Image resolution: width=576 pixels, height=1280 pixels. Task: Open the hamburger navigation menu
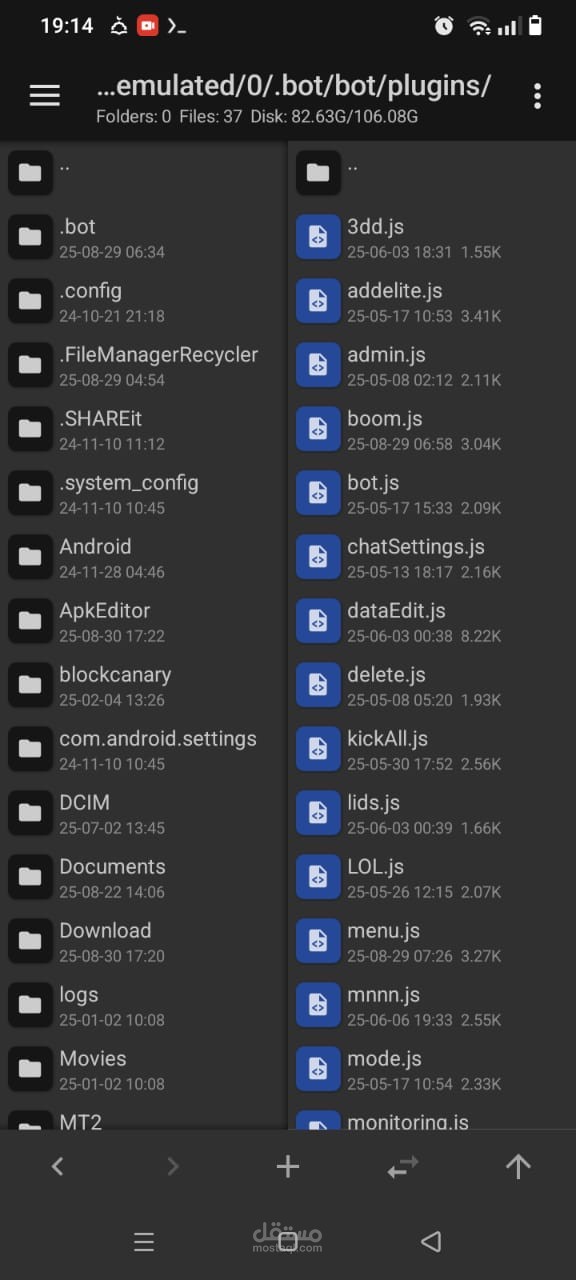[x=45, y=95]
